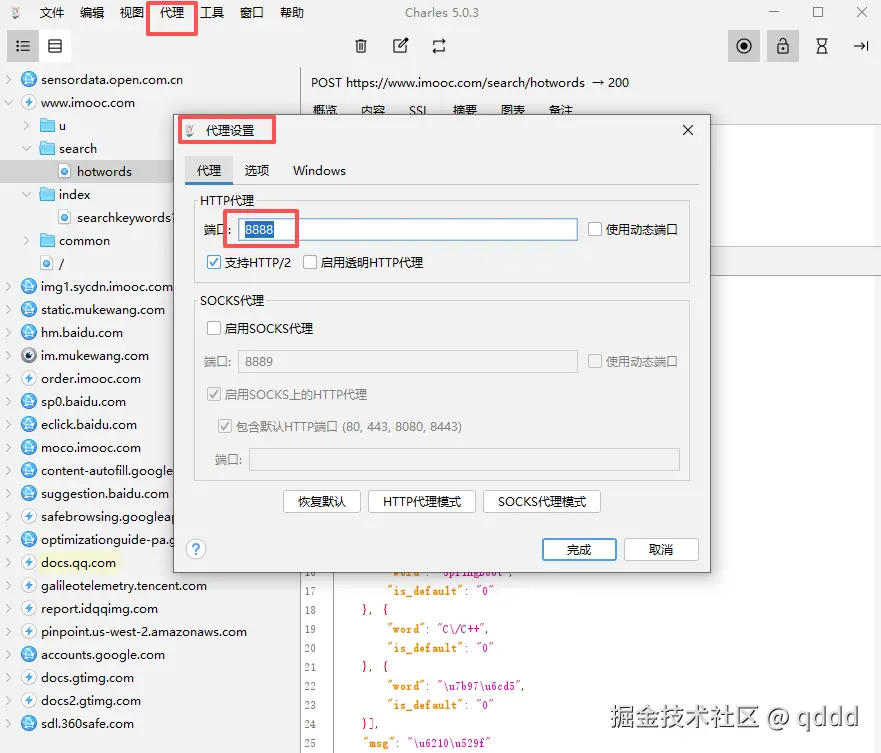This screenshot has width=881, height=753.
Task: Expand the common folder
Action: [26, 241]
